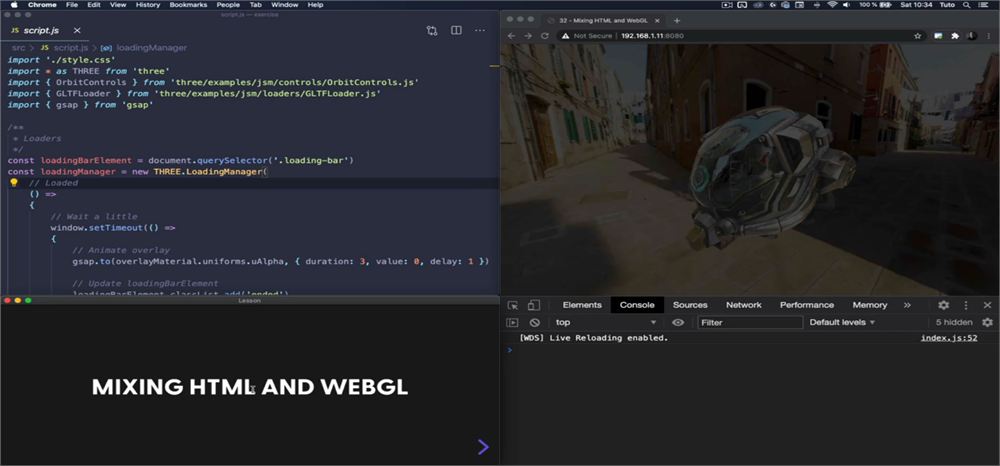Screen dimensions: 1000x466
Task: Open volume control in the menu bar
Action: 848,4
